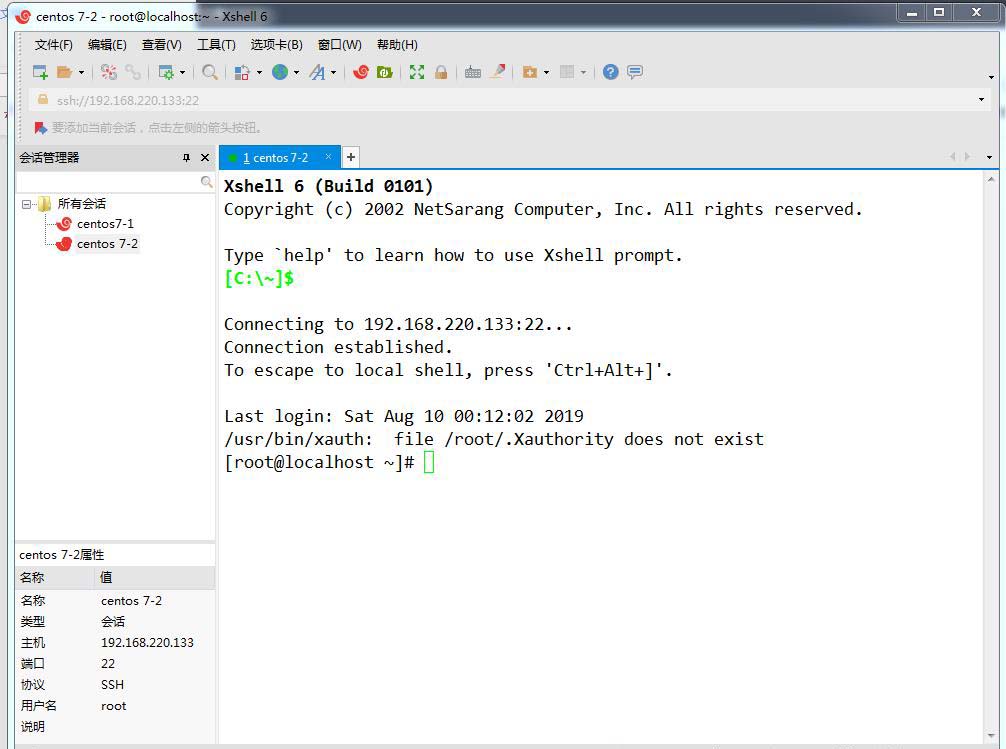1006x749 pixels.
Task: Select the centos7-1 session
Action: (x=105, y=223)
